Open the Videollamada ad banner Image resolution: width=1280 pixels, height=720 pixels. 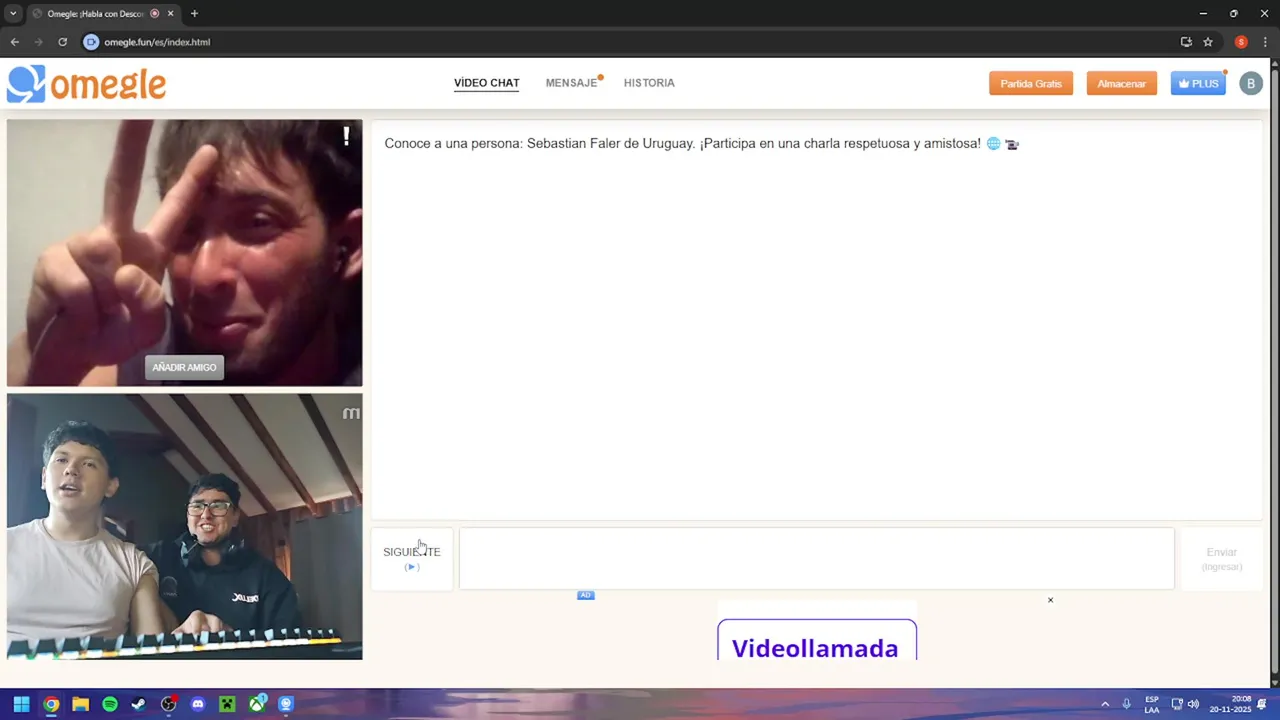click(816, 640)
